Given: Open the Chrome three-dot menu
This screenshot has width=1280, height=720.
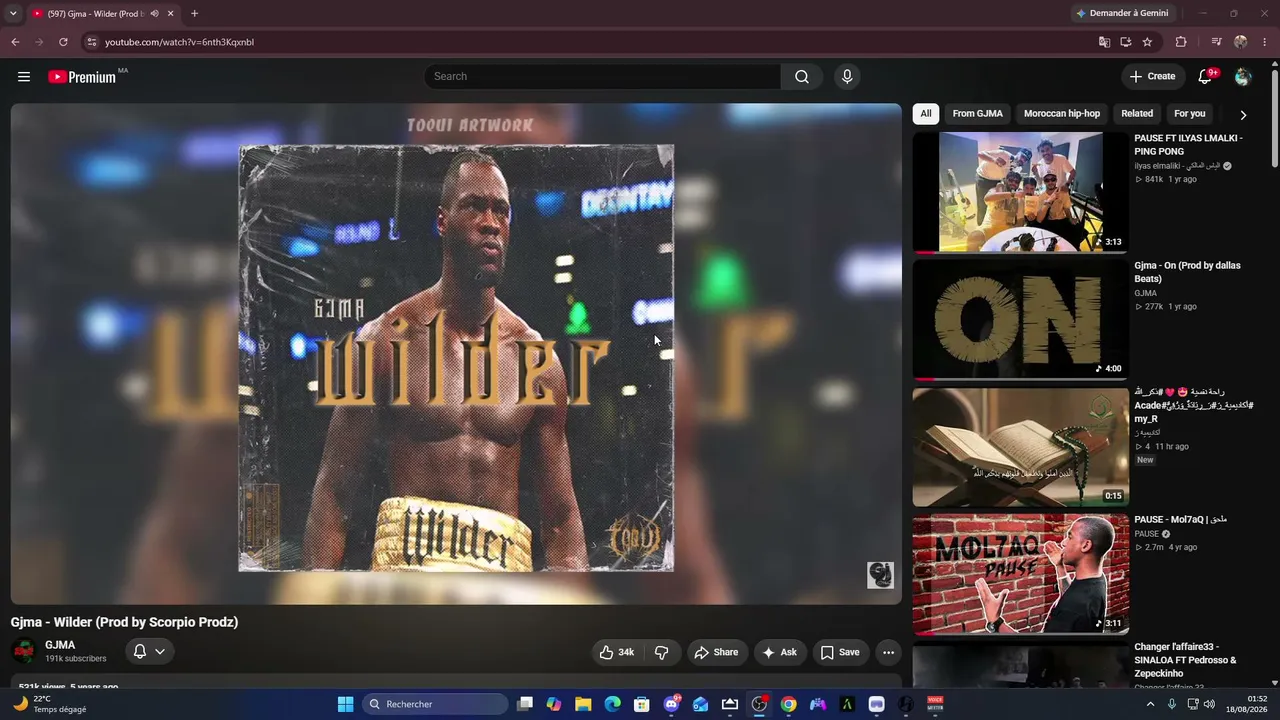Looking at the screenshot, I should point(1265,42).
